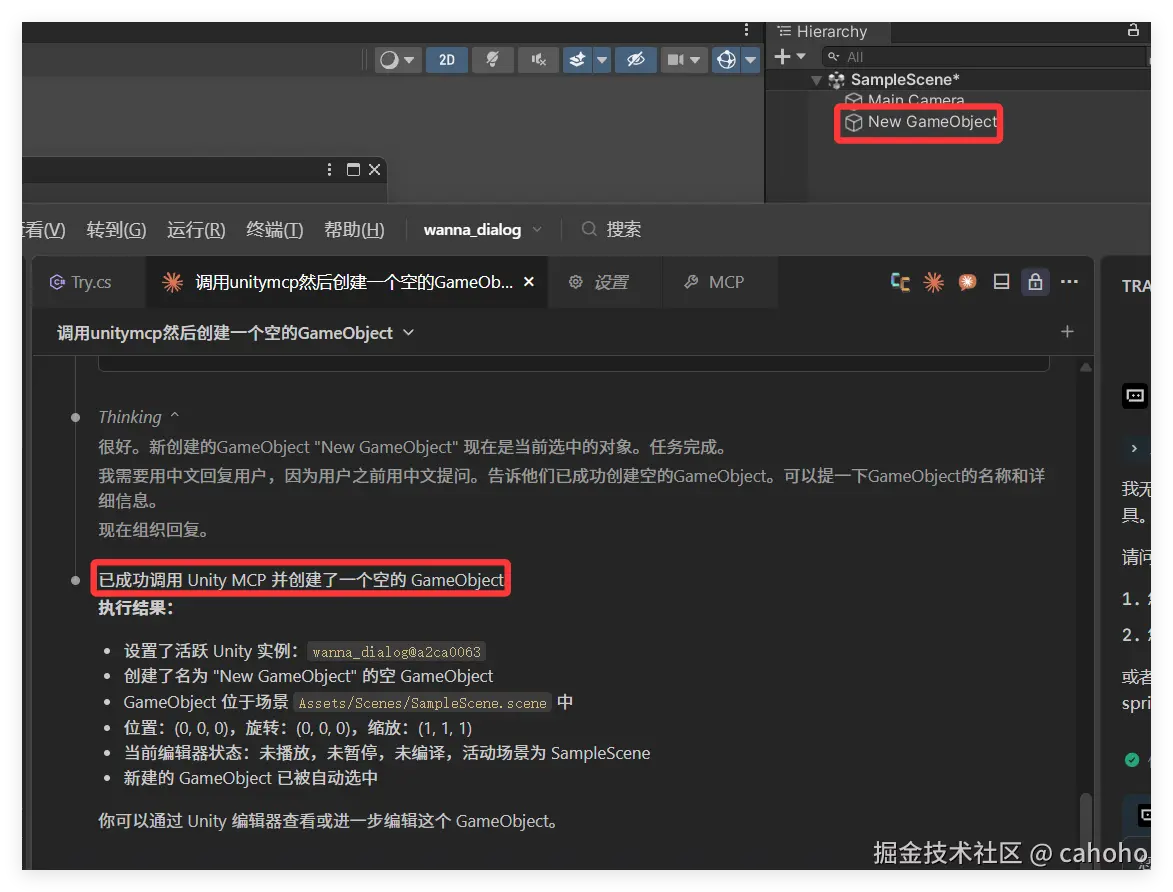The image size is (1173, 892).
Task: Click the lock editor icon
Action: [1035, 282]
